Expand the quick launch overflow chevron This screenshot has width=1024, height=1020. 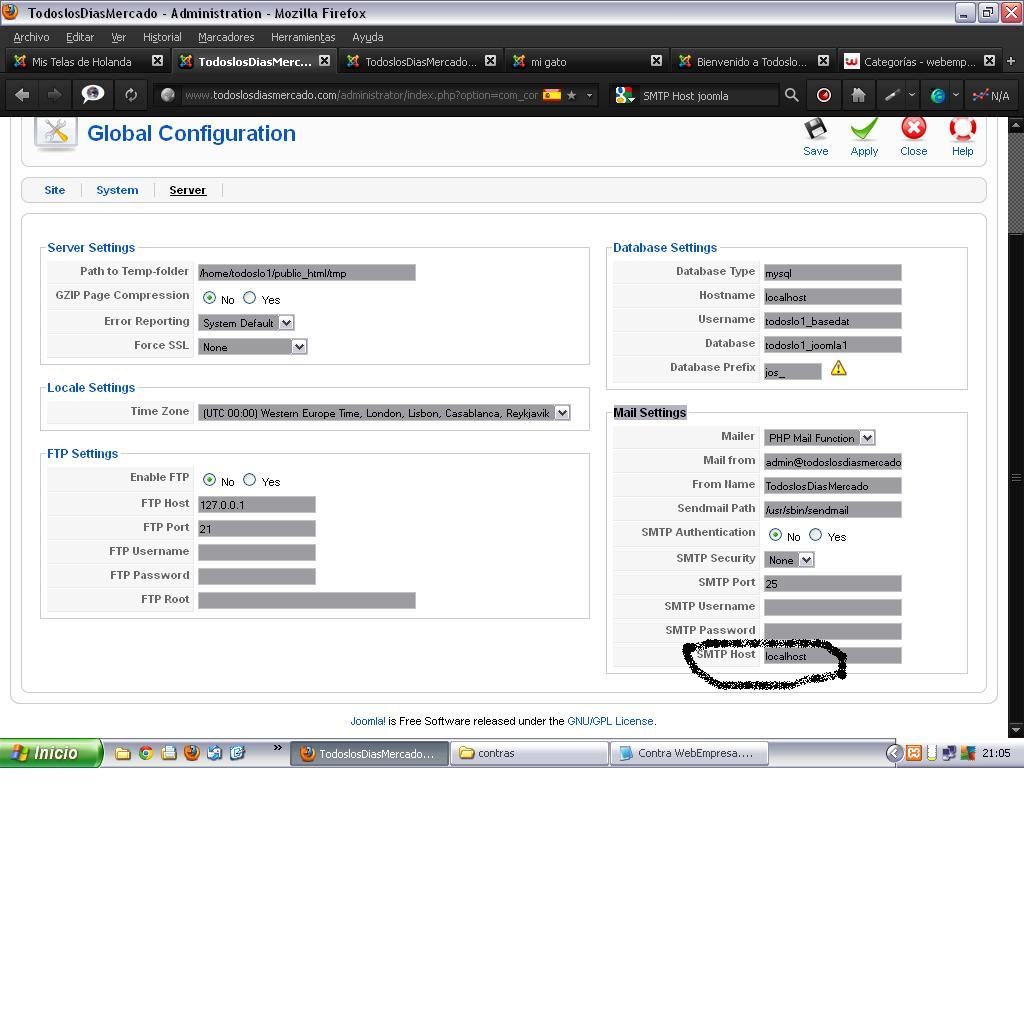pyautogui.click(x=278, y=748)
